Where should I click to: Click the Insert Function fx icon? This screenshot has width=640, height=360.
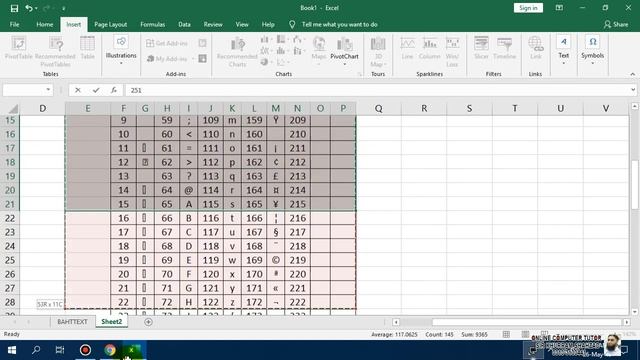[113, 90]
